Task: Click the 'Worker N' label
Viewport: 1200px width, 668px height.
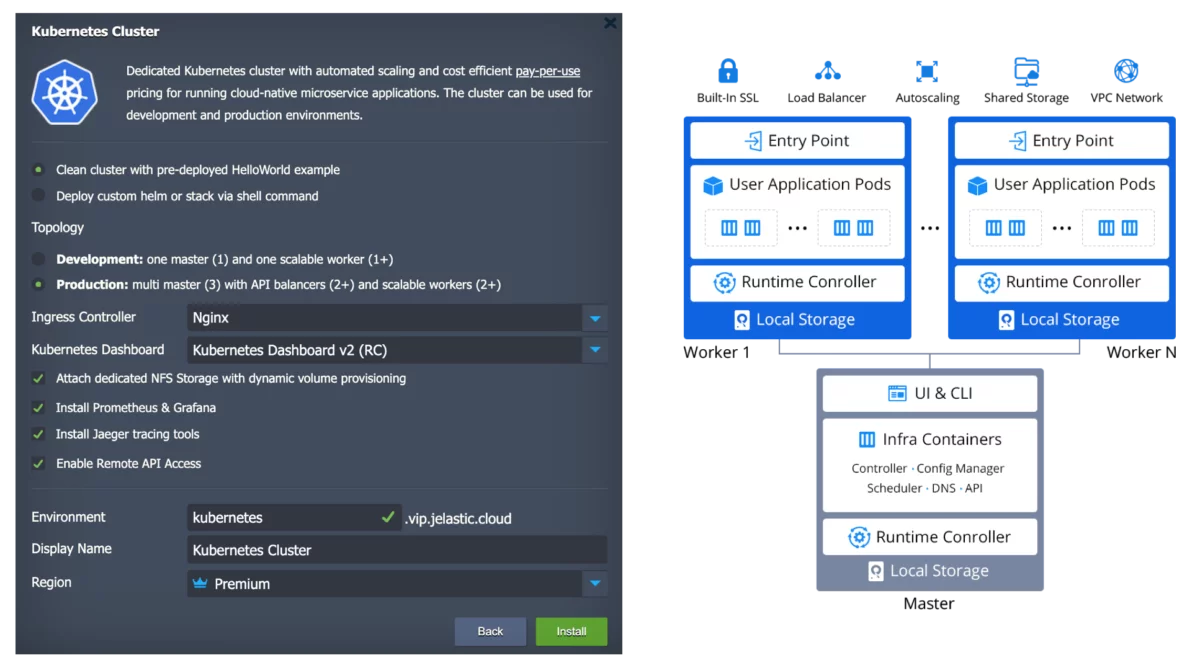Action: pyautogui.click(x=1141, y=352)
